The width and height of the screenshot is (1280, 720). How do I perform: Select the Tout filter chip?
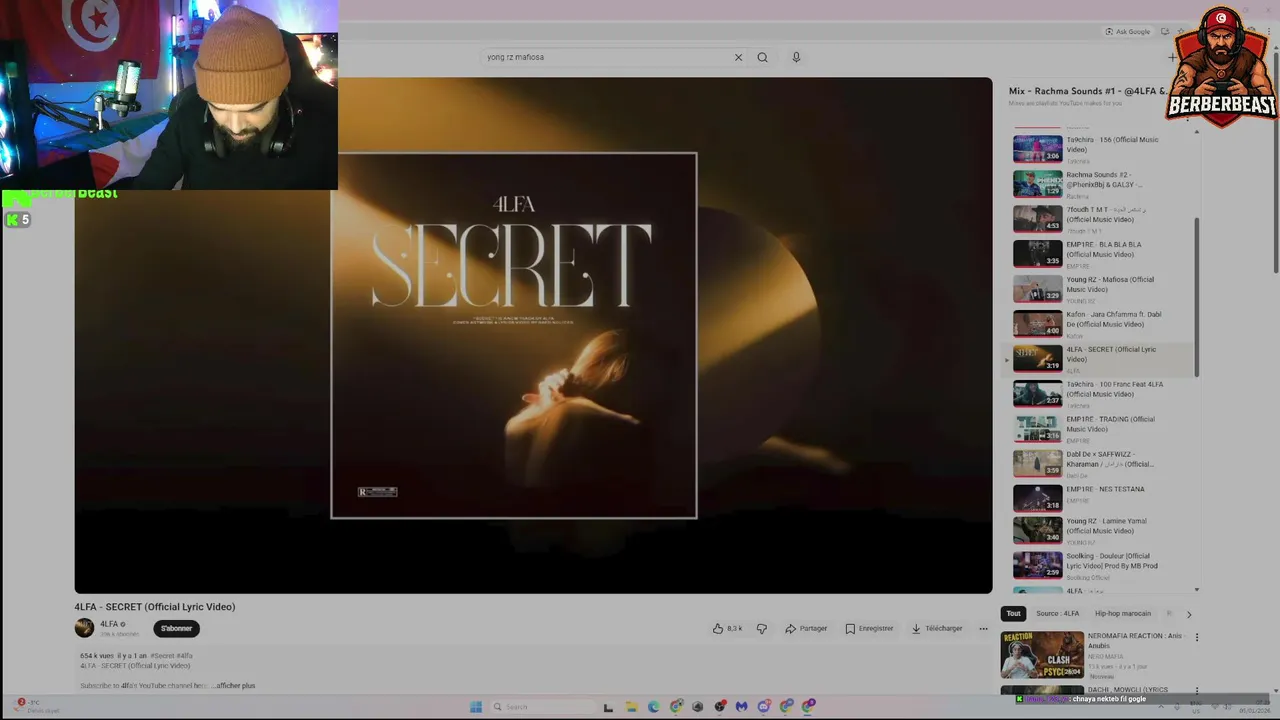tap(1013, 613)
